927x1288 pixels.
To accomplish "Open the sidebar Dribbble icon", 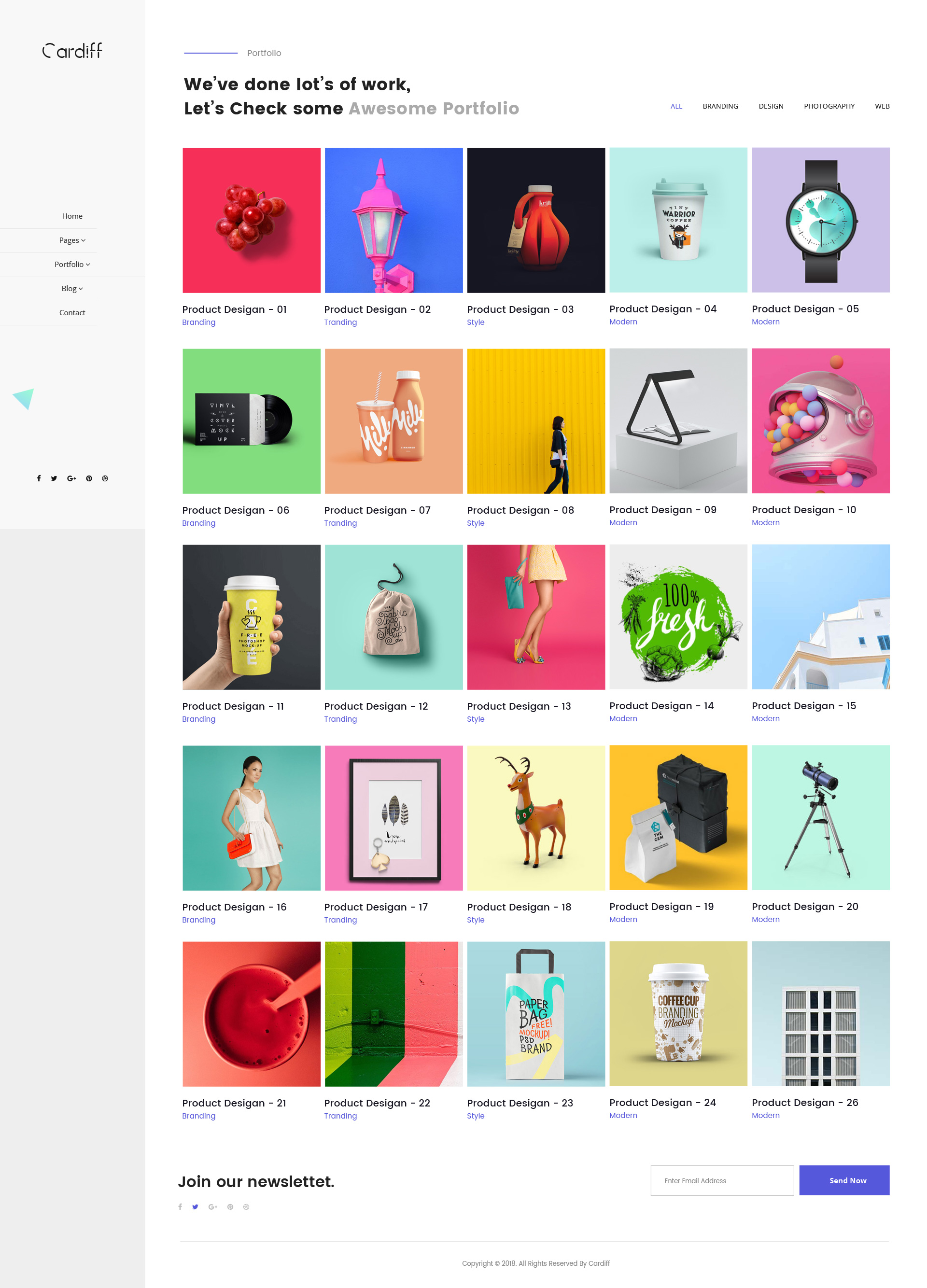I will click(x=104, y=478).
